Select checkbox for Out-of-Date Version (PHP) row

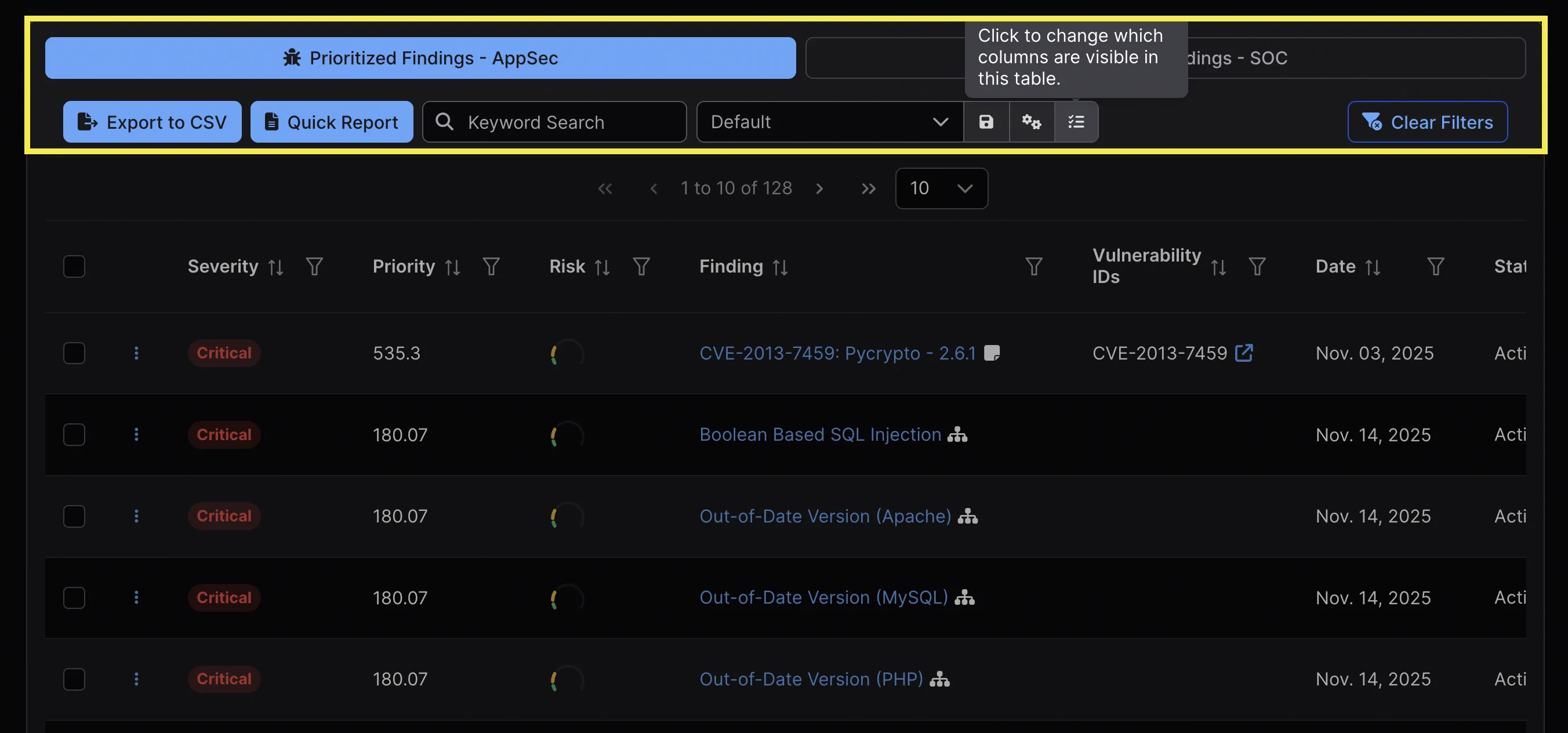point(74,679)
